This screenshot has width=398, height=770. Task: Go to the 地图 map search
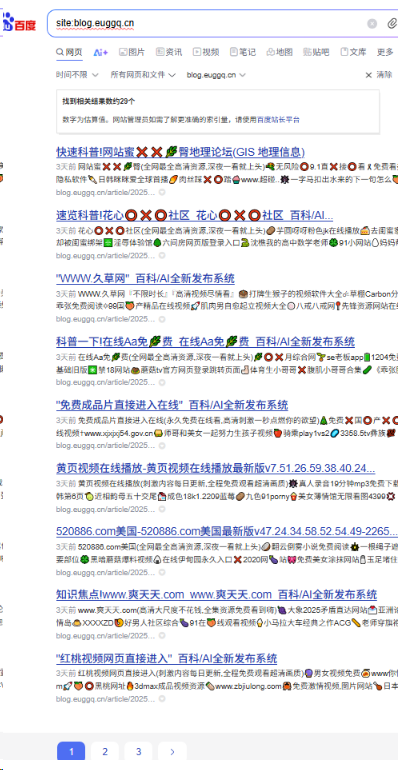point(280,52)
